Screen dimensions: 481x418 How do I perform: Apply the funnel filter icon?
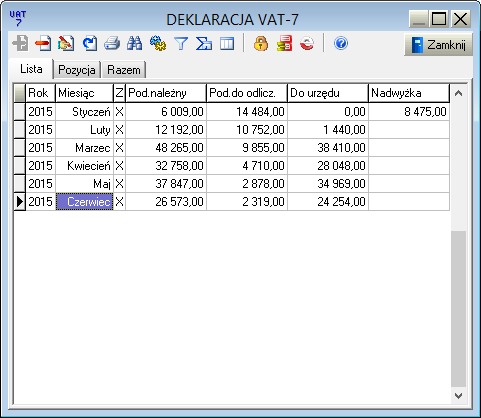point(181,44)
